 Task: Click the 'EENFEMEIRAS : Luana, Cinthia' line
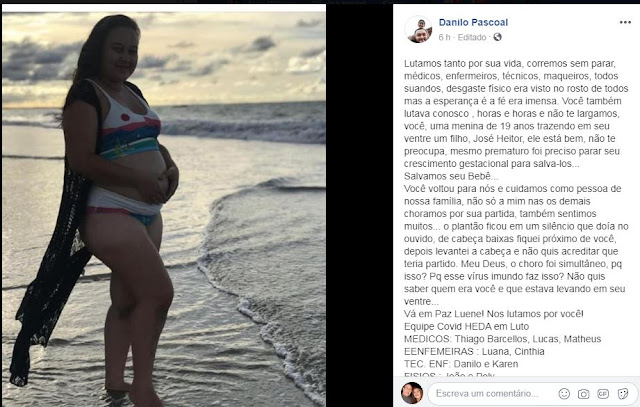pos(474,351)
